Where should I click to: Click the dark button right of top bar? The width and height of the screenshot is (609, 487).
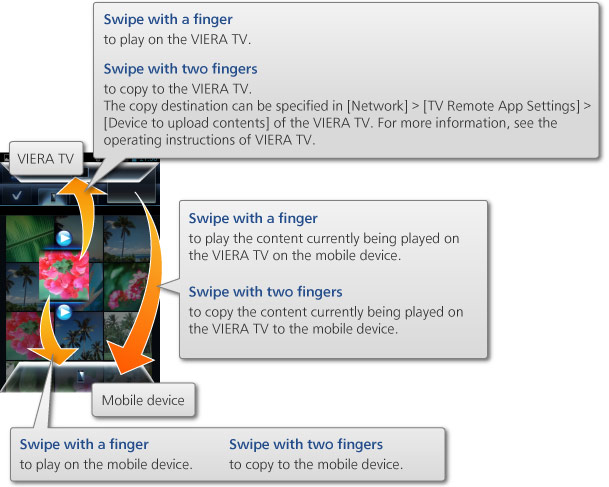click(131, 193)
